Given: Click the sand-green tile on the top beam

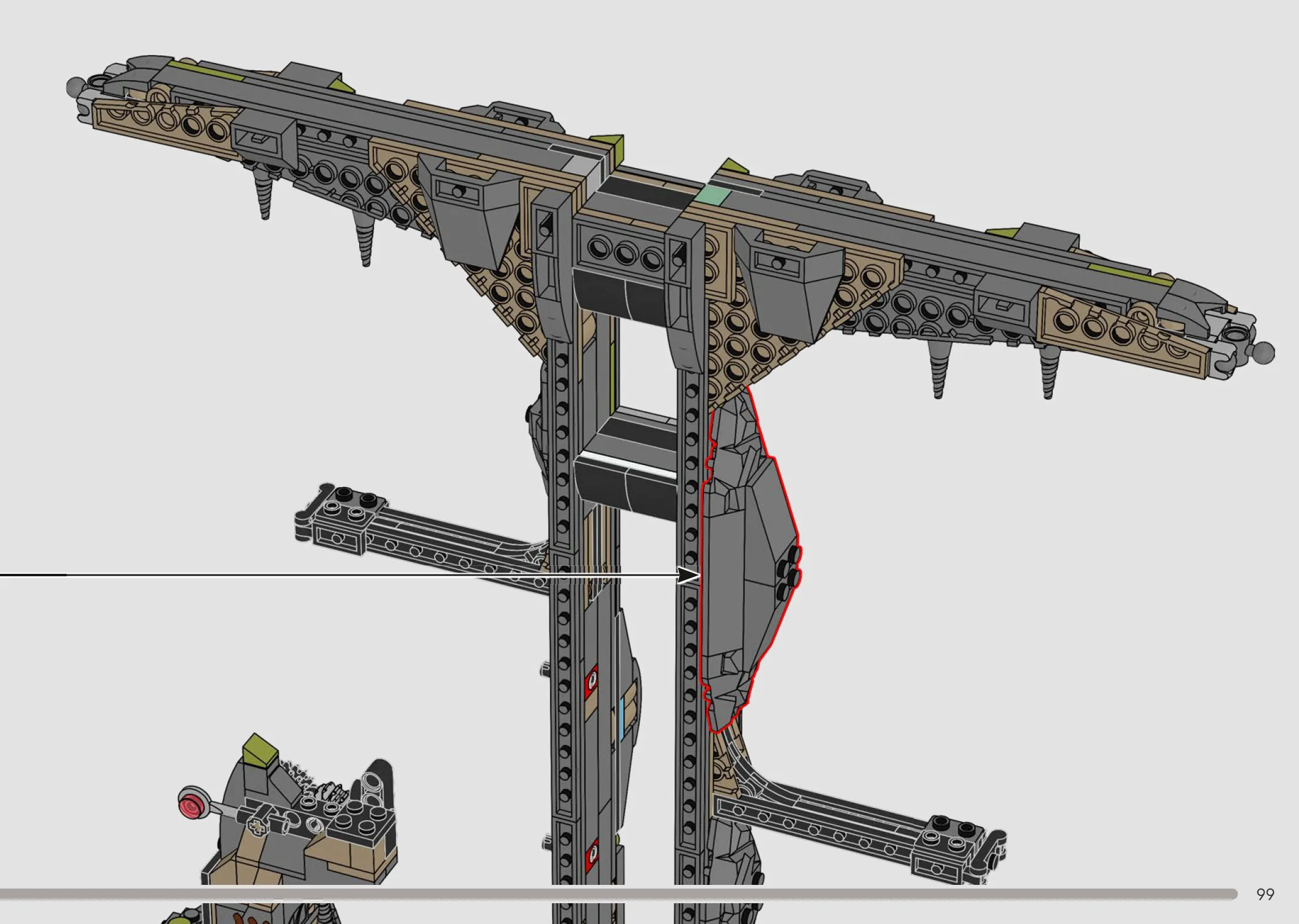Looking at the screenshot, I should coord(714,196).
